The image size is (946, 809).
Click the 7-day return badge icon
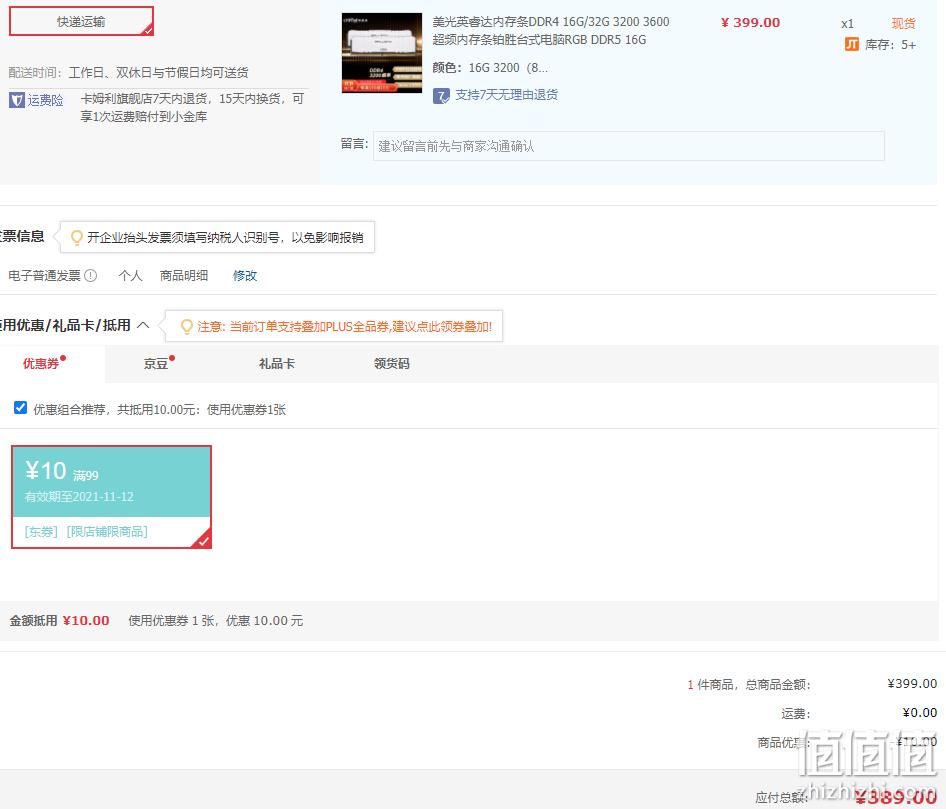(441, 96)
